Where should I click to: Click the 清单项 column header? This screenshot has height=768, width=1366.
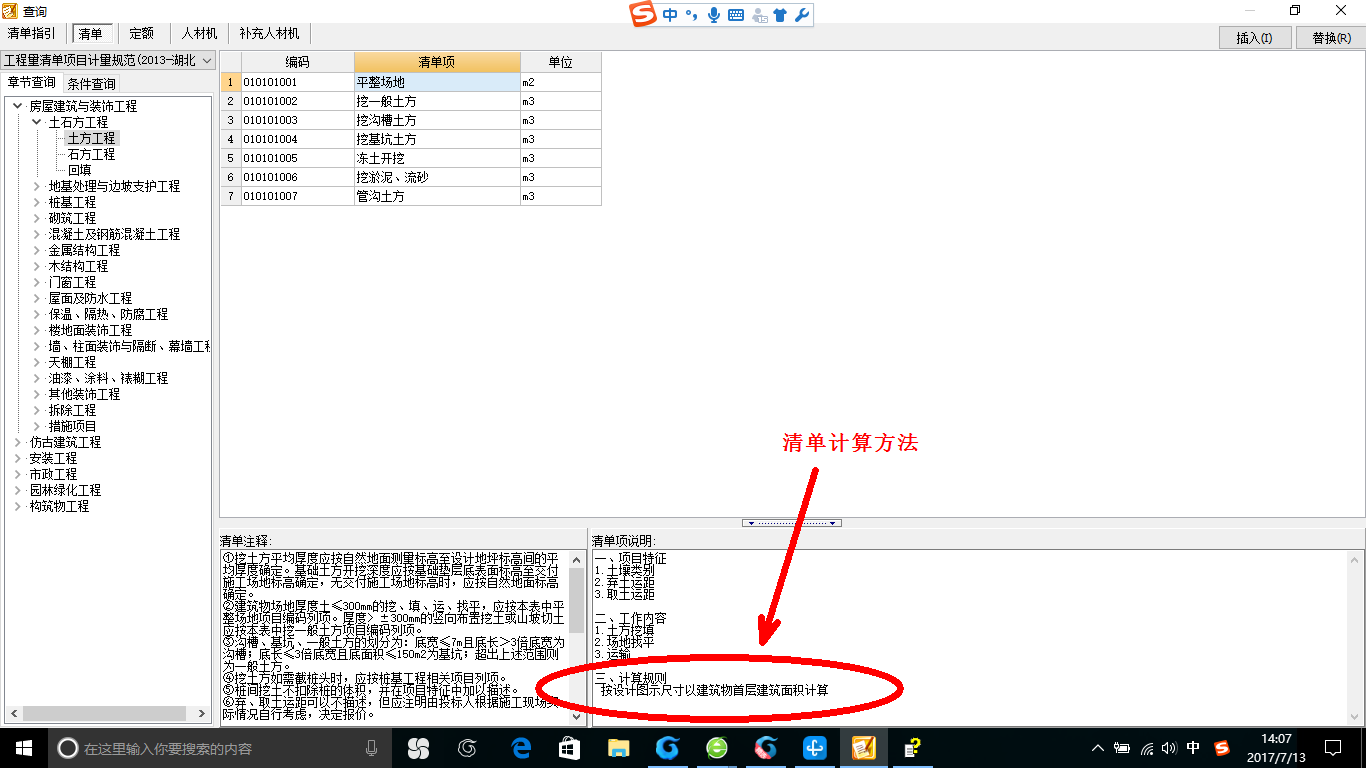437,62
